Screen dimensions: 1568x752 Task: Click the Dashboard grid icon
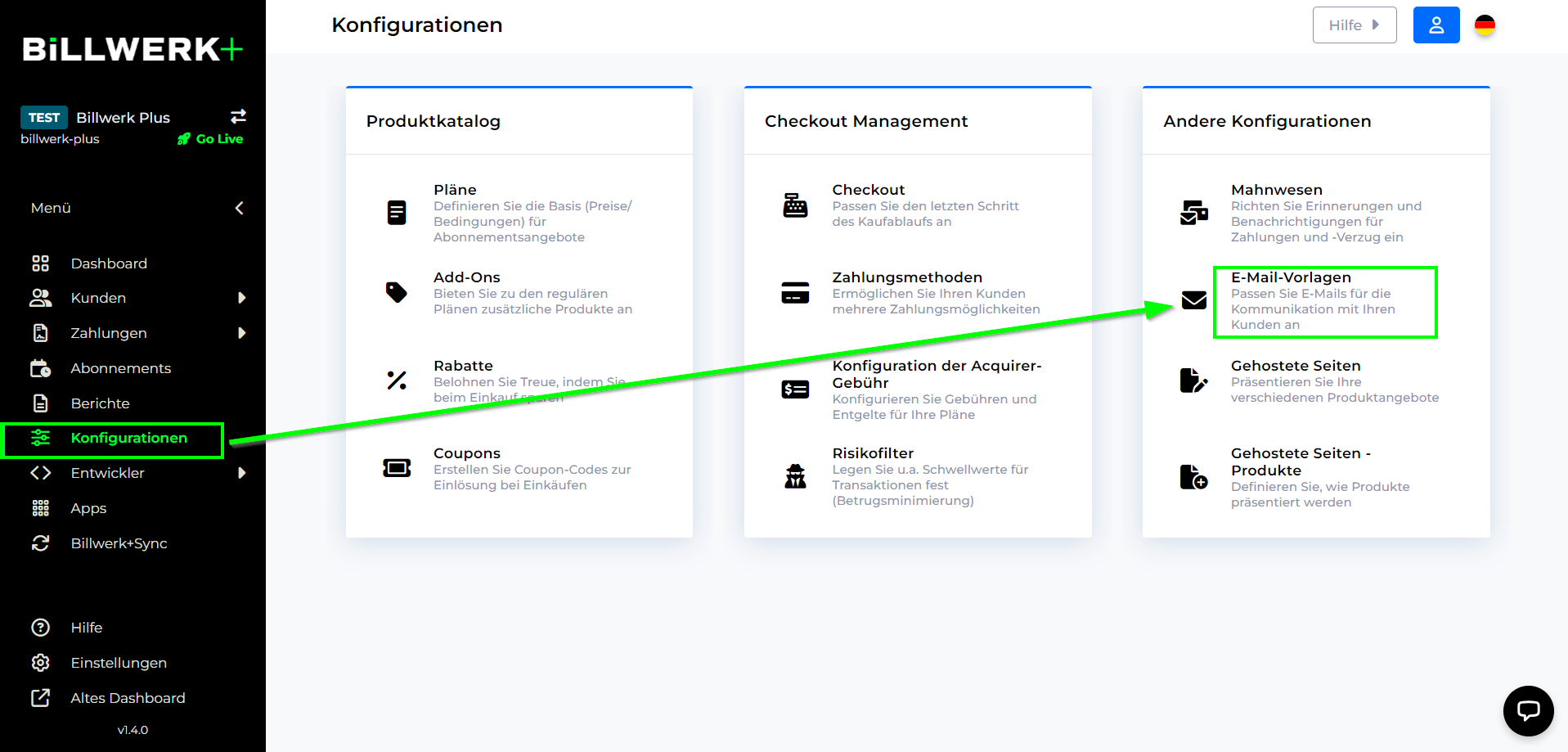pyautogui.click(x=40, y=263)
